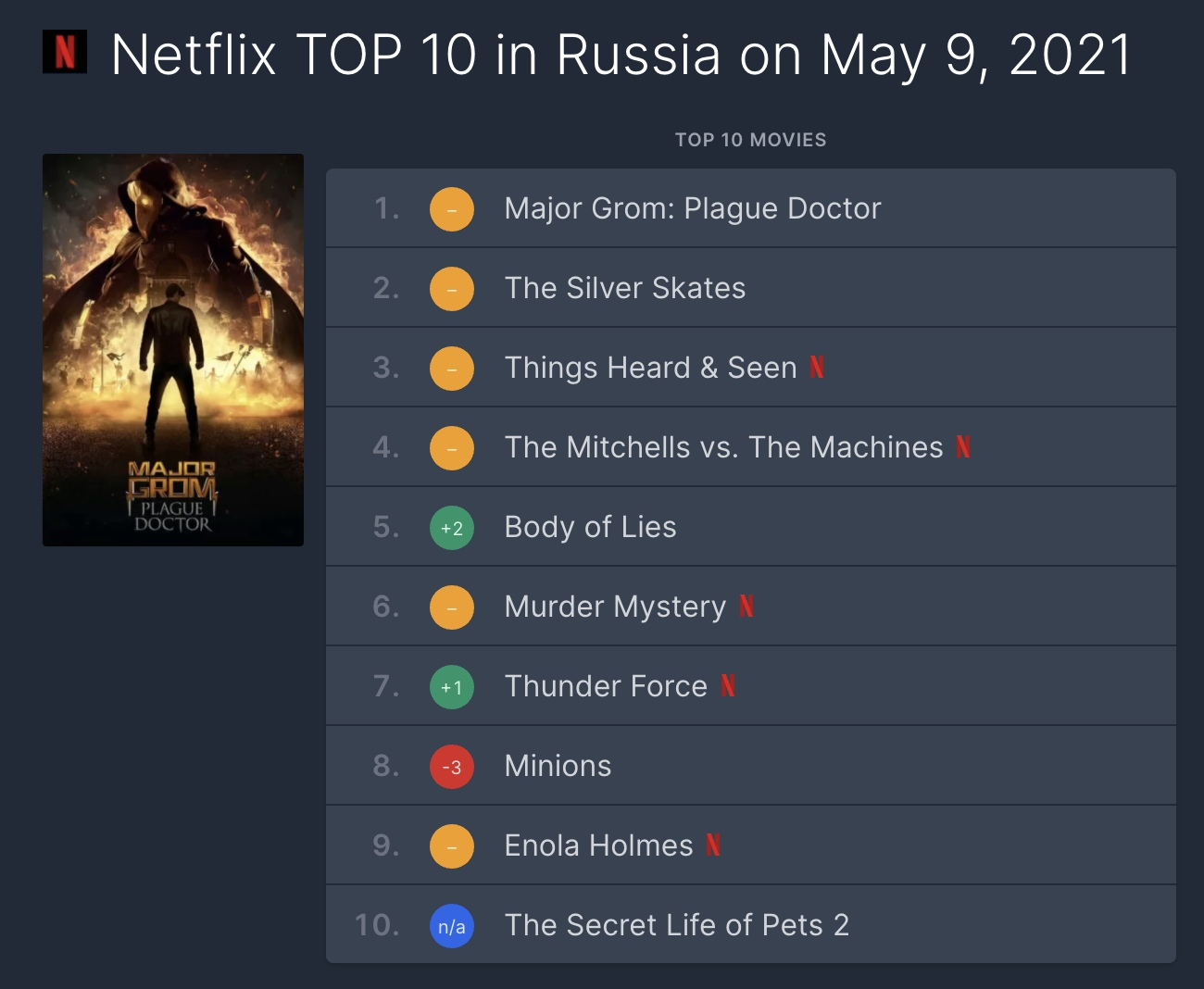Open The Secret Life of Pets 2

point(677,926)
